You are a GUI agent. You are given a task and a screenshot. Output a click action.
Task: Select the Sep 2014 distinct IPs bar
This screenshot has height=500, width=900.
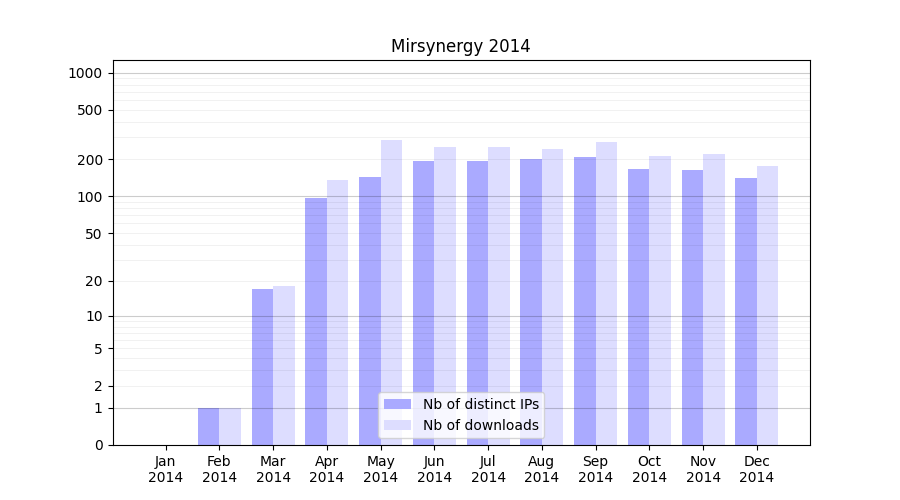coord(584,300)
